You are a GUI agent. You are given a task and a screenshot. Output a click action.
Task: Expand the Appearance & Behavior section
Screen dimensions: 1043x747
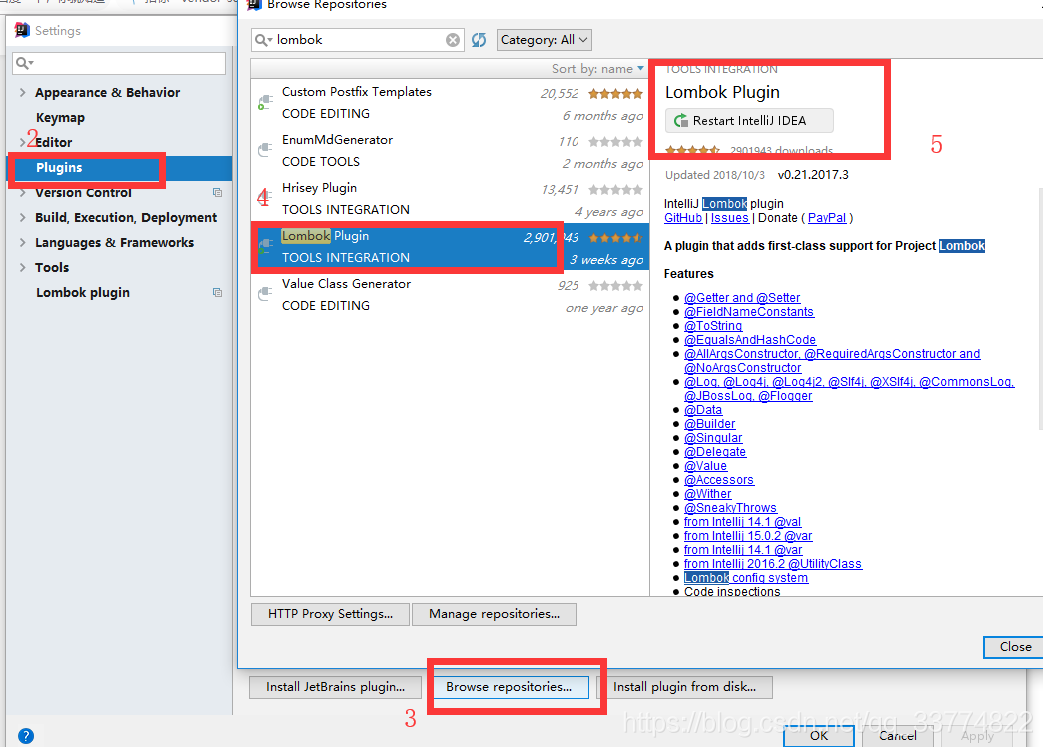[x=20, y=92]
